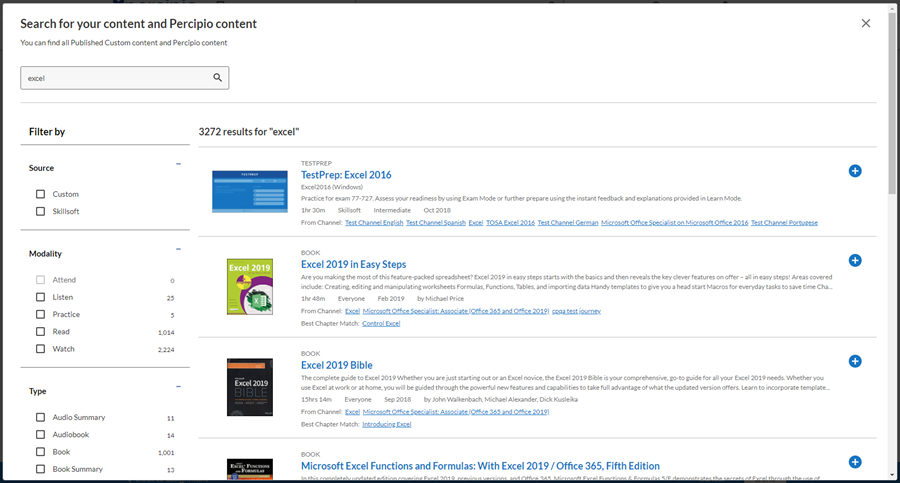
Task: Add Microsoft Excel Functions and Formulas with plus
Action: coord(855,462)
